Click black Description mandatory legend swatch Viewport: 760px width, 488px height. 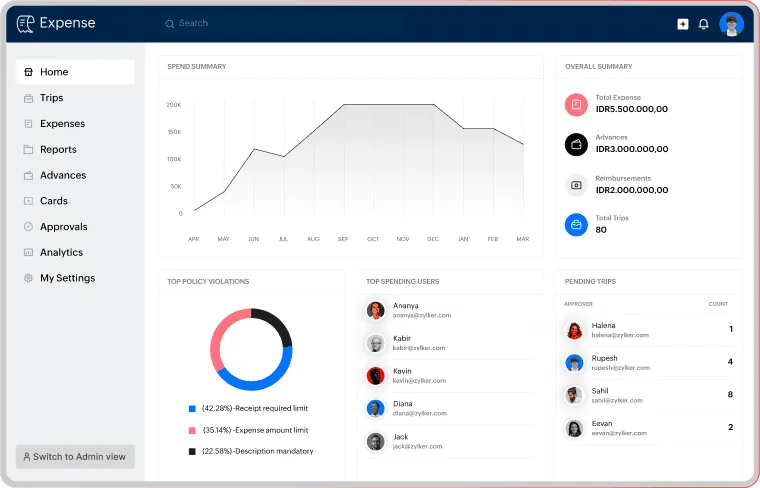tap(192, 451)
